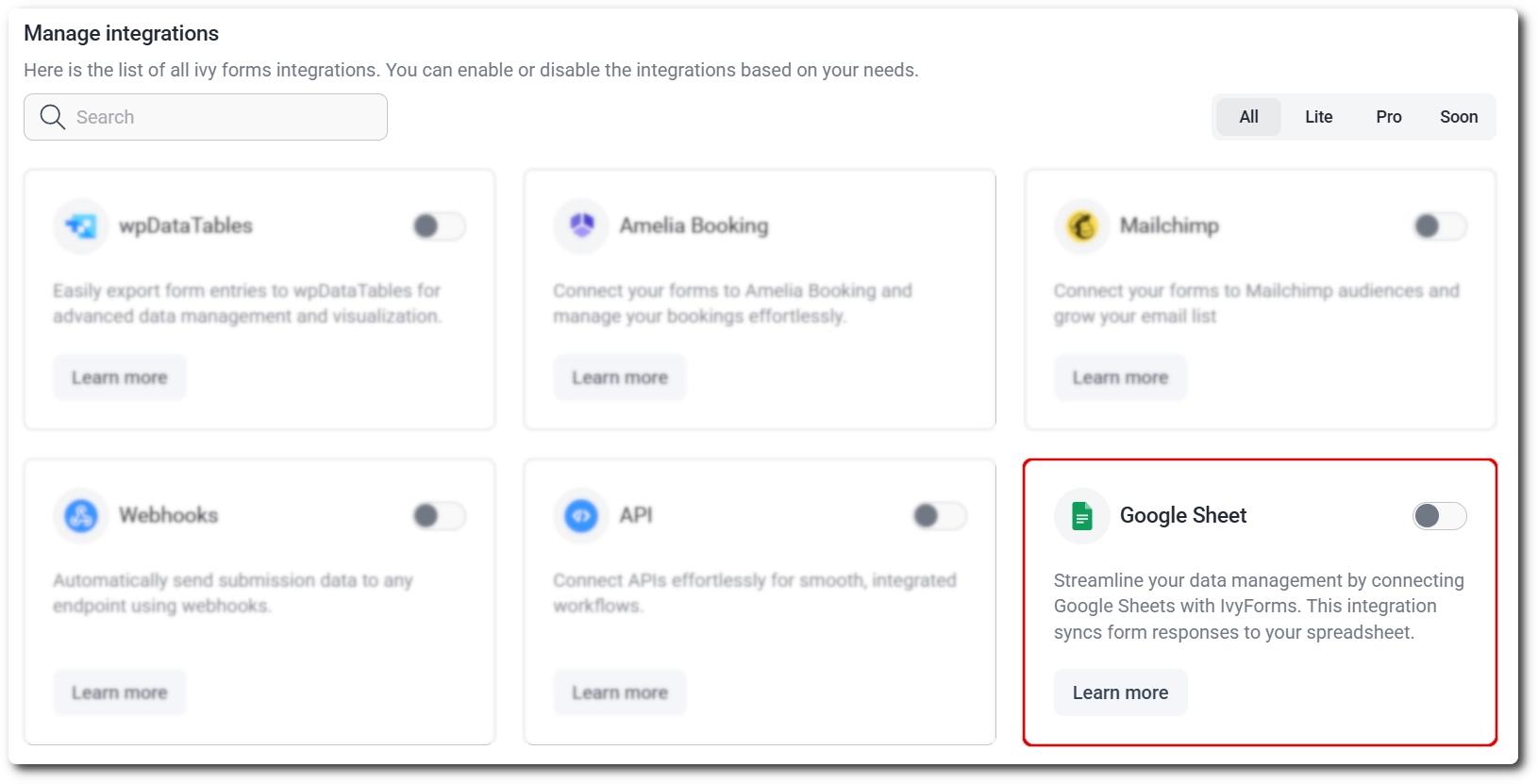
Task: Click the Google Sheet card title
Action: (1183, 516)
